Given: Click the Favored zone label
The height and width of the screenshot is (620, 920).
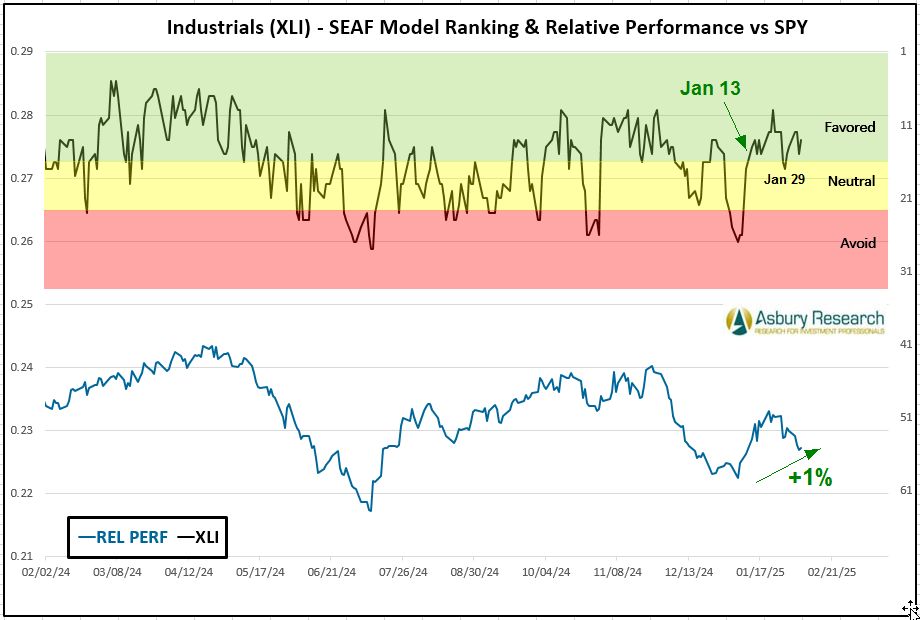Looking at the screenshot, I should coord(849,127).
